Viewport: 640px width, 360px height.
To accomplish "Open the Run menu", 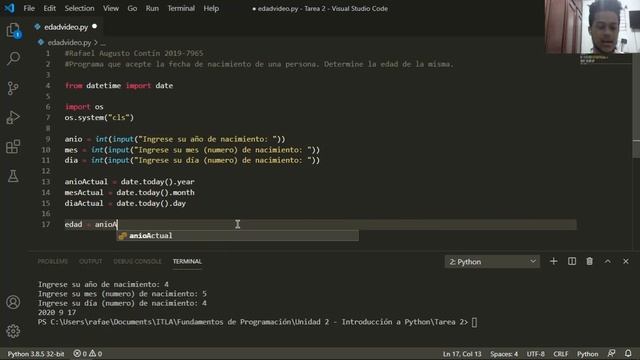I will pyautogui.click(x=152, y=8).
